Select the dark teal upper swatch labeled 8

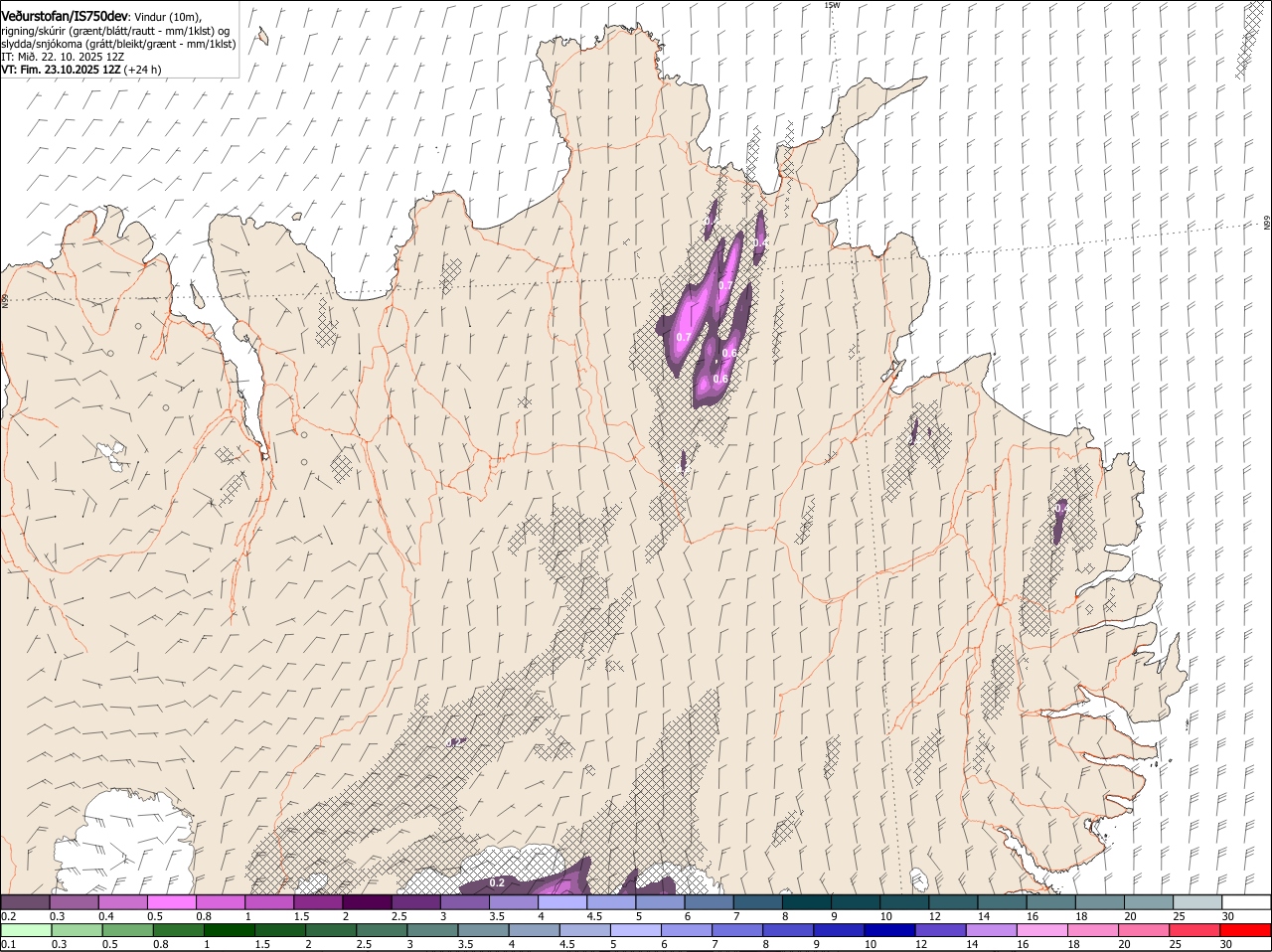806,902
